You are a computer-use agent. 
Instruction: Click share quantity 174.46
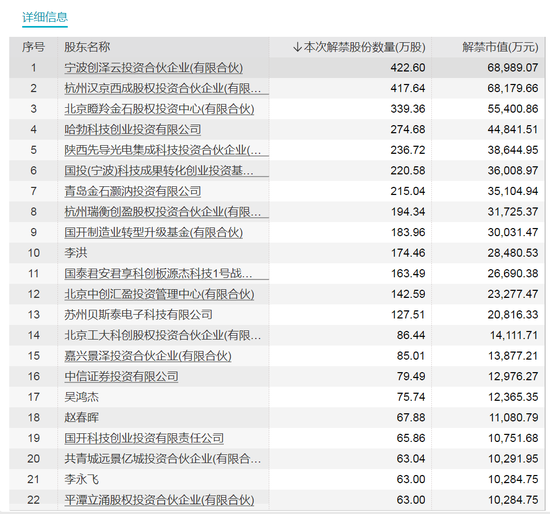click(408, 253)
